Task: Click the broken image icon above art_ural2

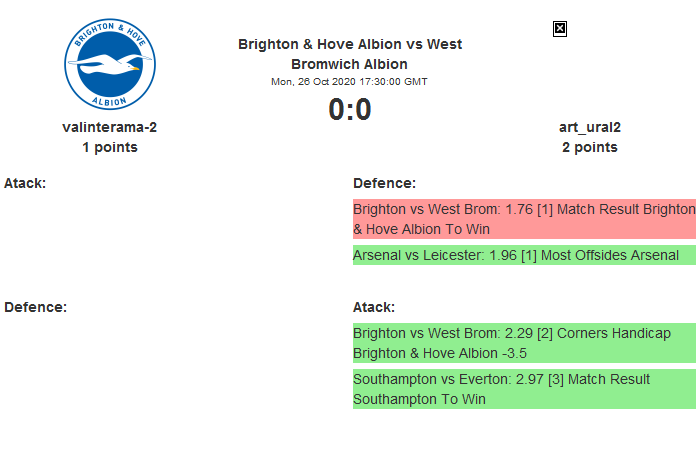Action: click(x=560, y=29)
